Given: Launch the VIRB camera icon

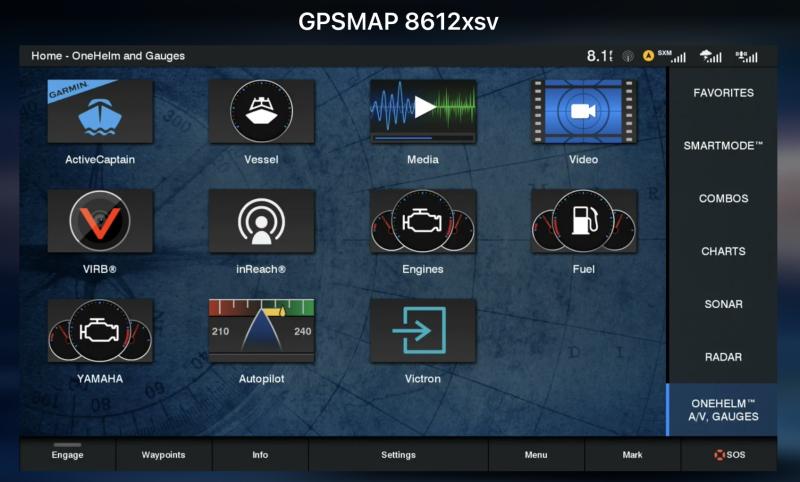Looking at the screenshot, I should tap(100, 221).
